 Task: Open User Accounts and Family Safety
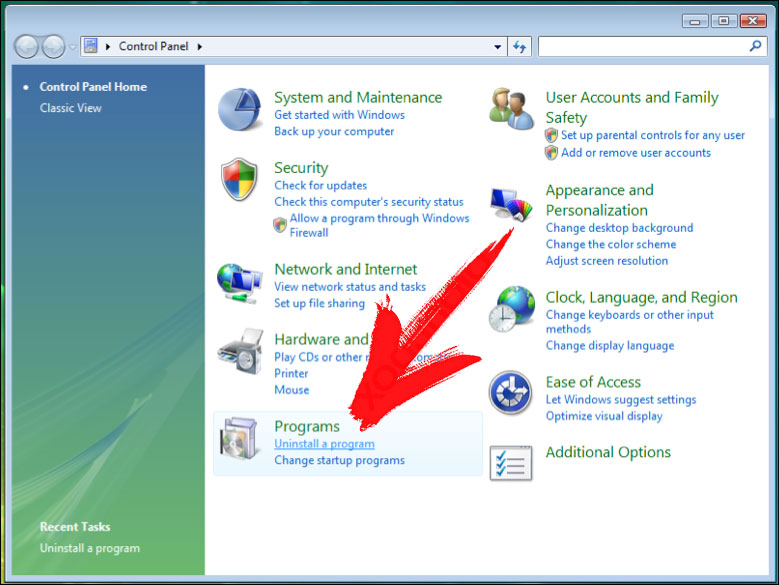click(x=632, y=107)
